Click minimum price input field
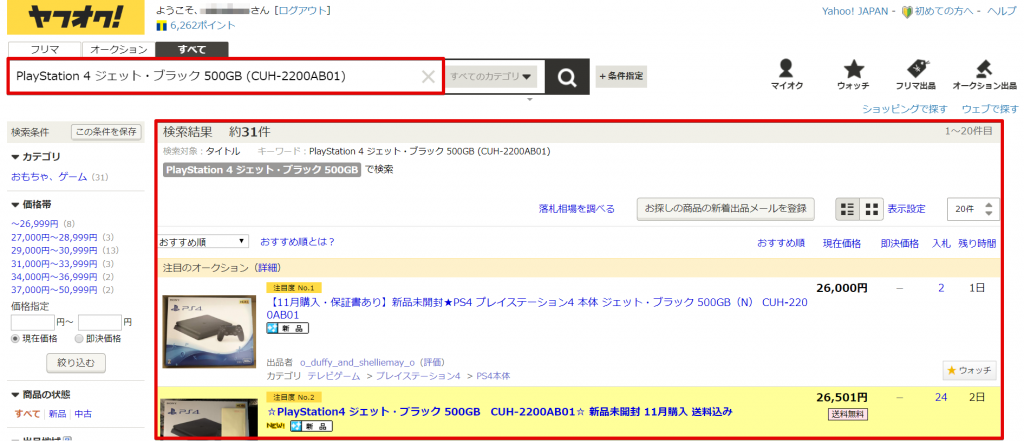Image resolution: width=1024 pixels, height=442 pixels. pyautogui.click(x=32, y=323)
